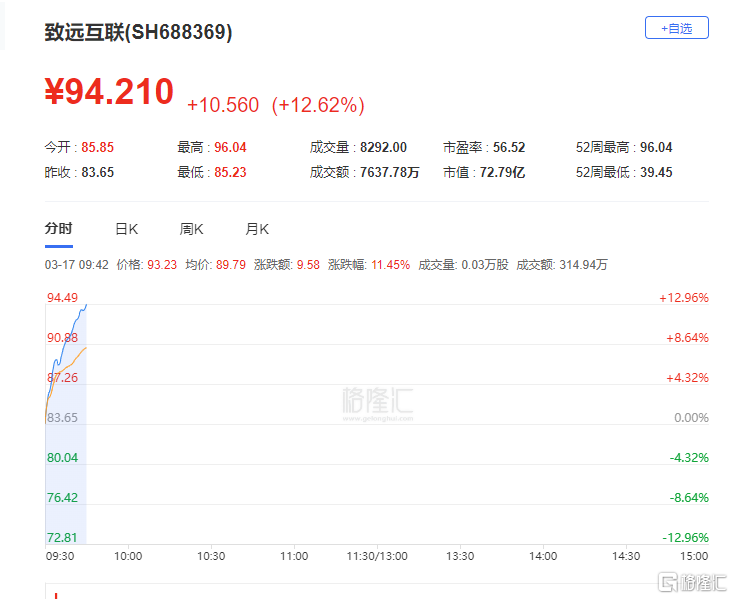This screenshot has height=599, width=733.
Task: Click the 76.42 price axis label
Action: (62, 497)
